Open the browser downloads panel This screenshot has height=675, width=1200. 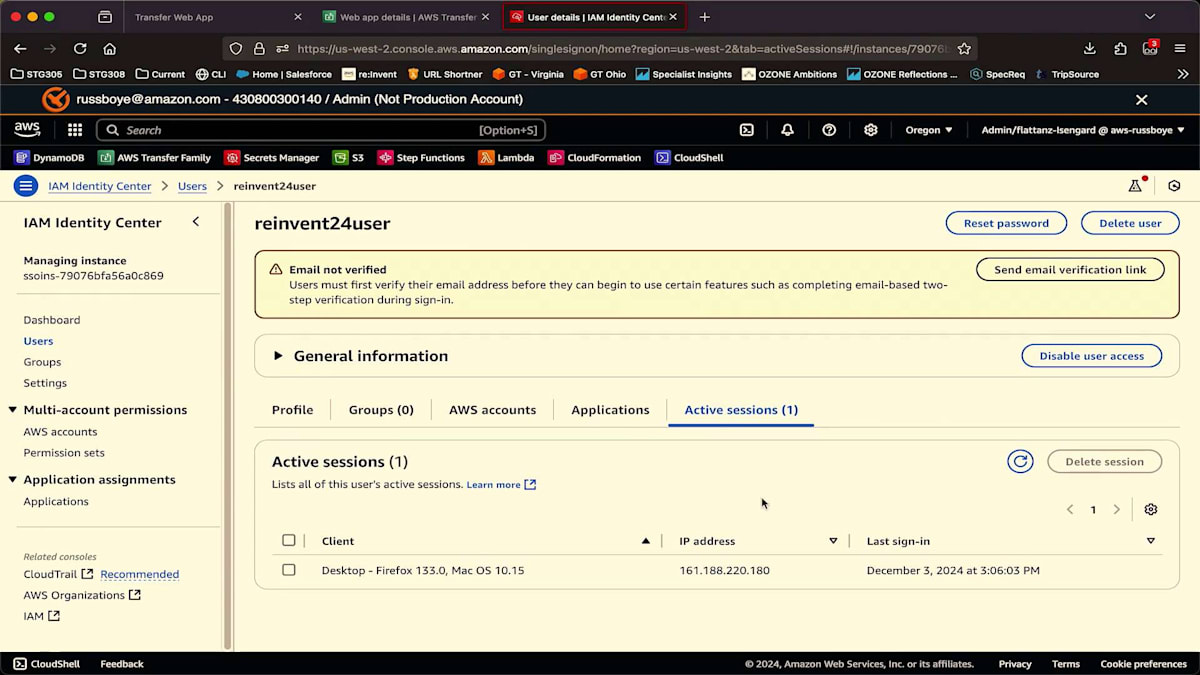(1090, 48)
